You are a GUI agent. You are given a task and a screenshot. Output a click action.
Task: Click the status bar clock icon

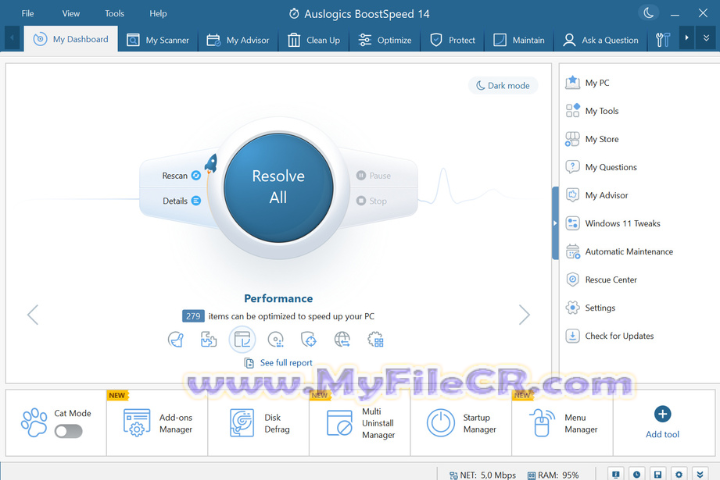pos(636,474)
